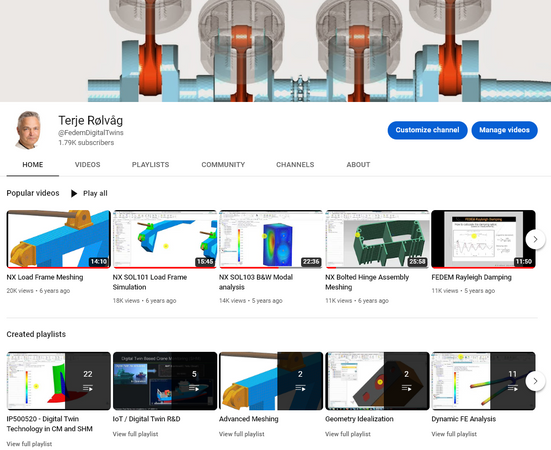
Task: Click the 22:36 duration badge
Action: click(311, 261)
